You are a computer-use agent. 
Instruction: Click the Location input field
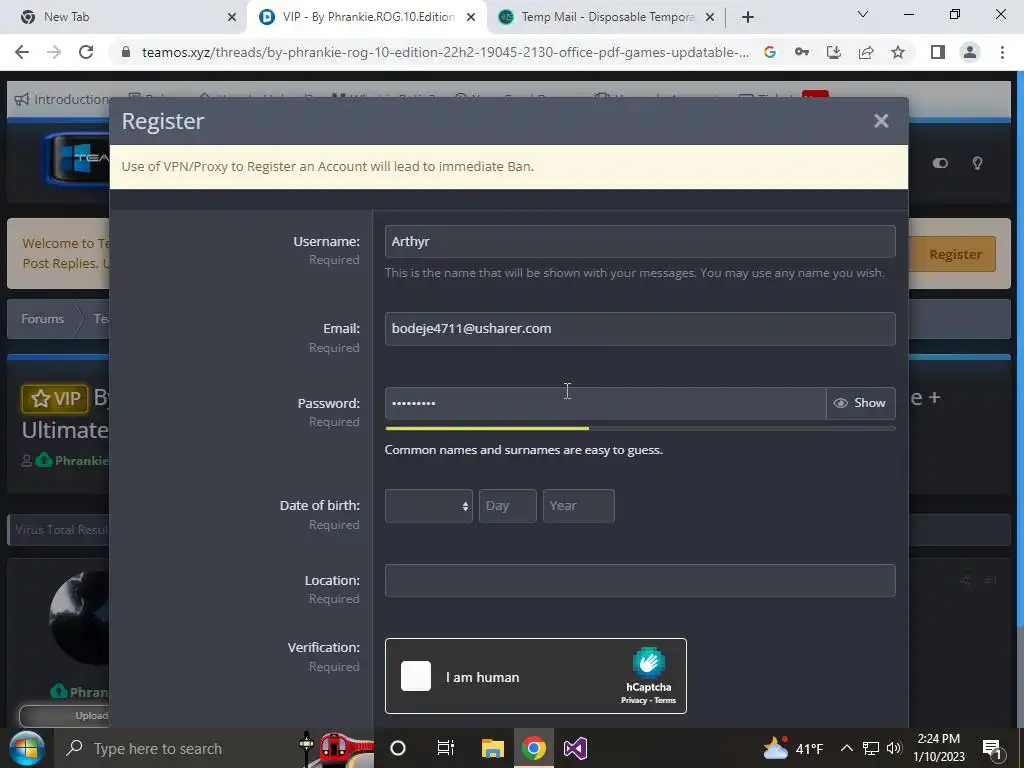point(640,581)
